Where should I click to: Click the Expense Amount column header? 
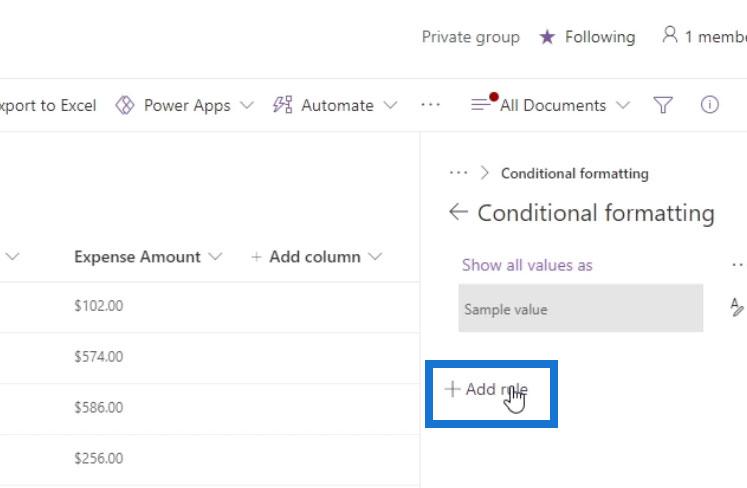click(x=137, y=257)
